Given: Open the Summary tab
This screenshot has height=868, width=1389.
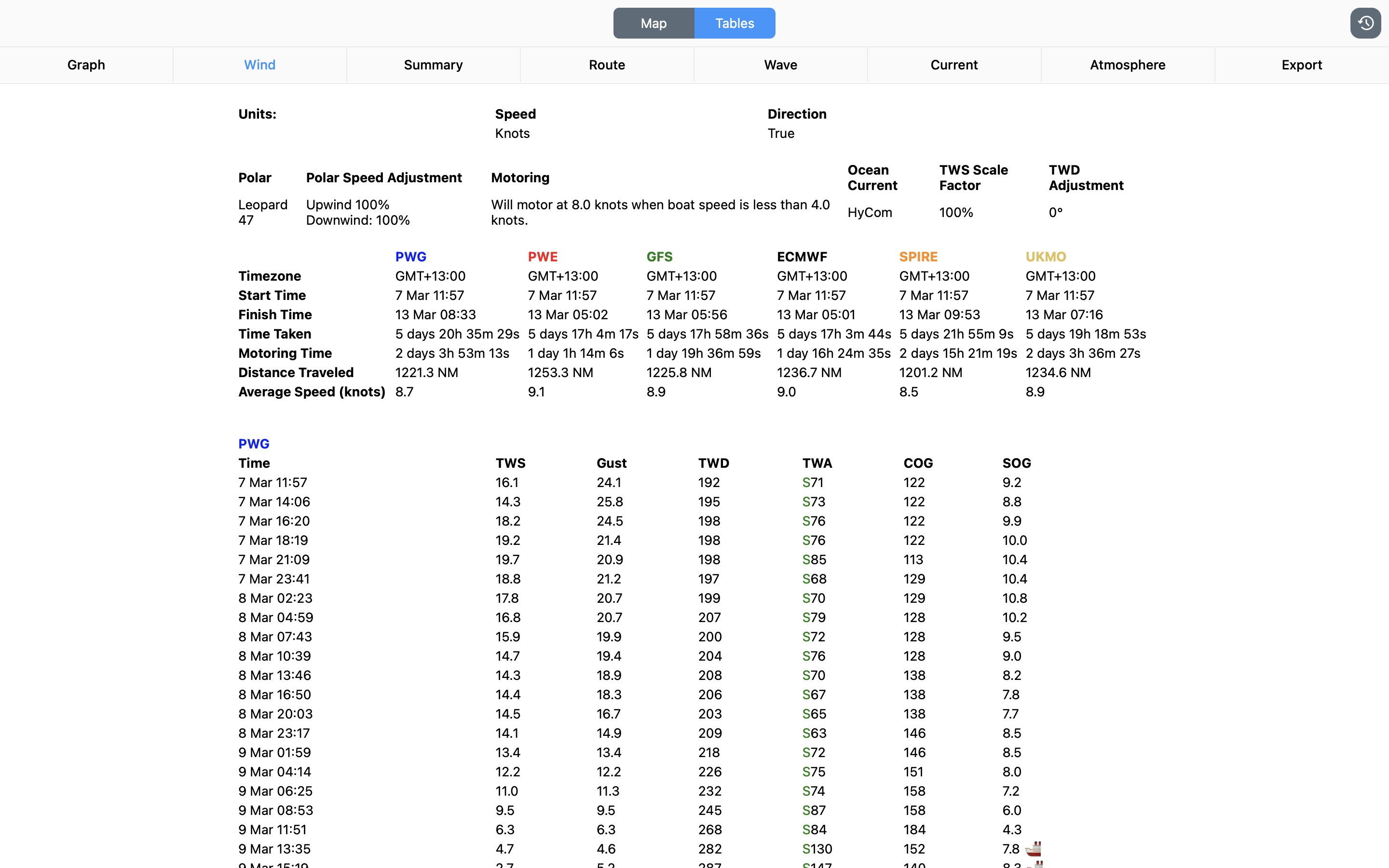Looking at the screenshot, I should click(434, 64).
